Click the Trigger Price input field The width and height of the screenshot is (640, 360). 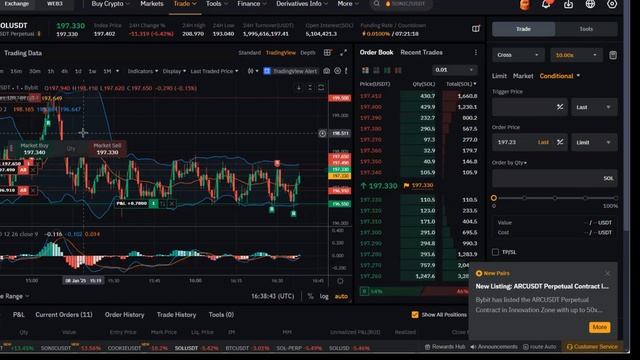coord(529,107)
